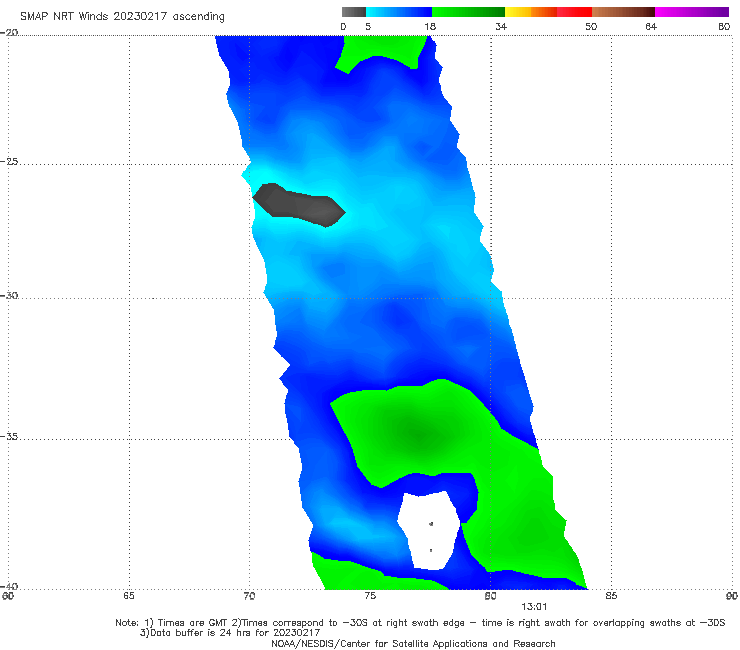The width and height of the screenshot is (740, 650).
Task: Click the color bar label '5'
Action: pos(368,26)
